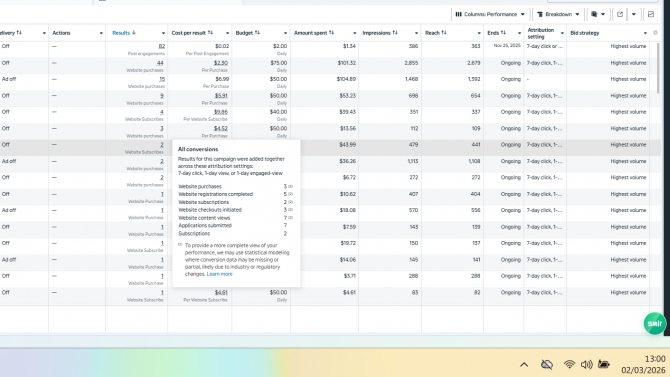Click the All conversions tooltip heading
Image resolution: width=670 pixels, height=377 pixels.
pos(198,149)
